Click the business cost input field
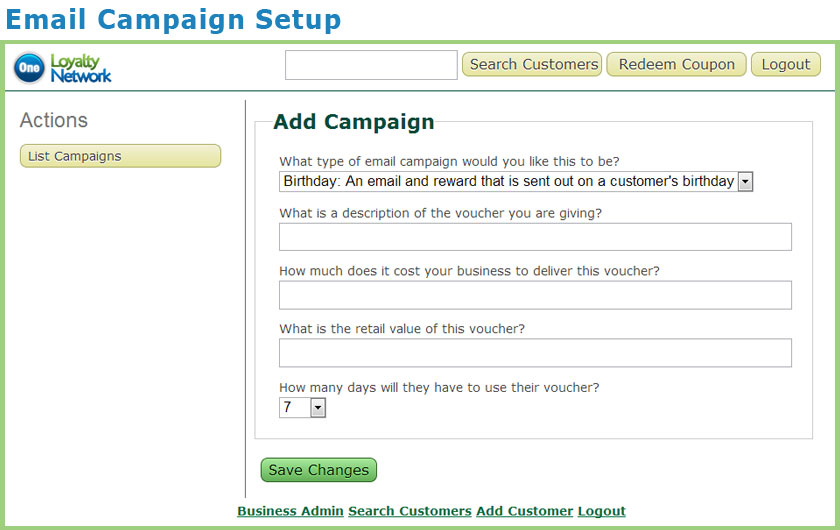The width and height of the screenshot is (840, 530). click(535, 295)
